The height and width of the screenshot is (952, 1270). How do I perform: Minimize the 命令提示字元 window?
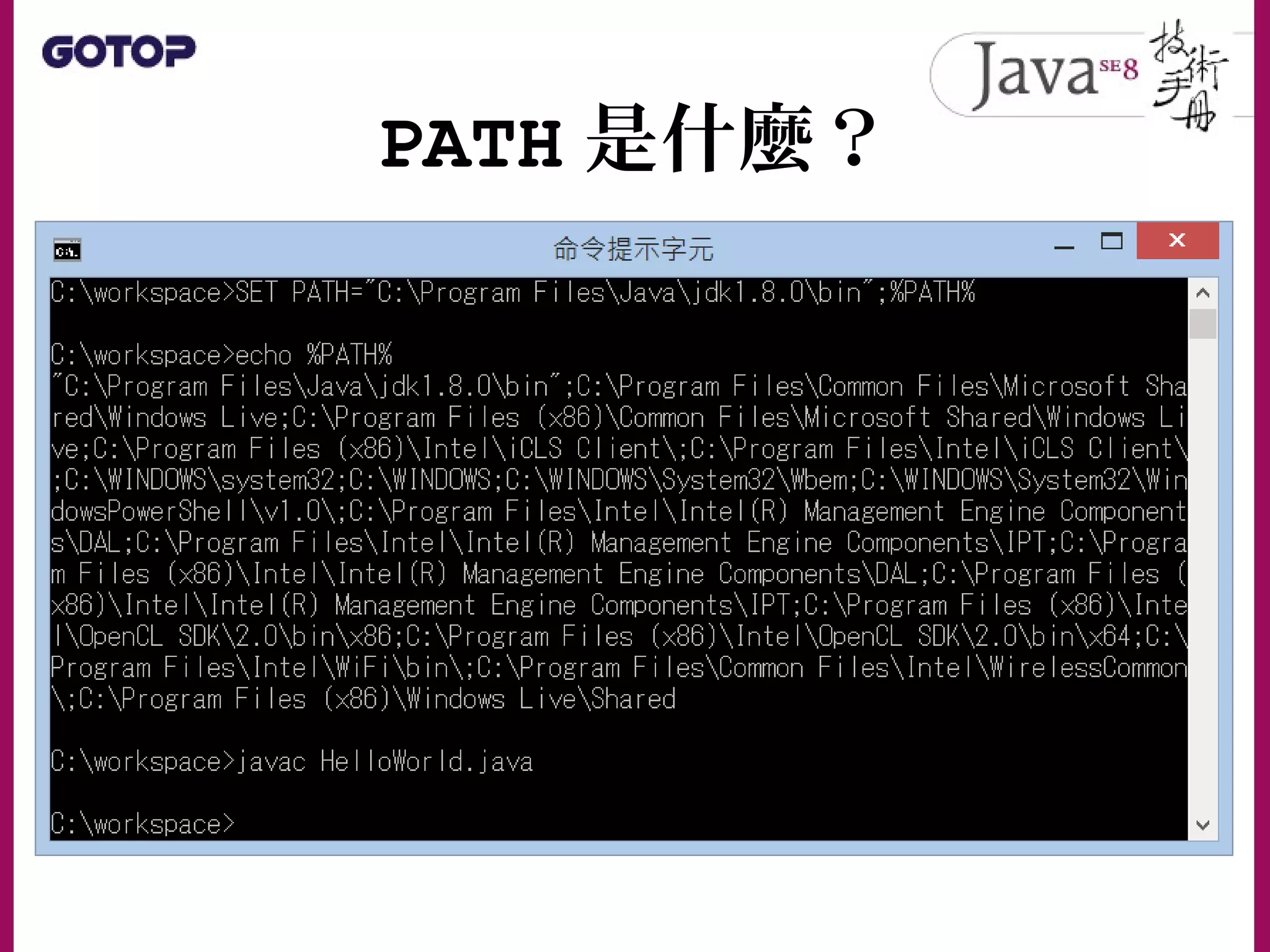tap(1064, 247)
